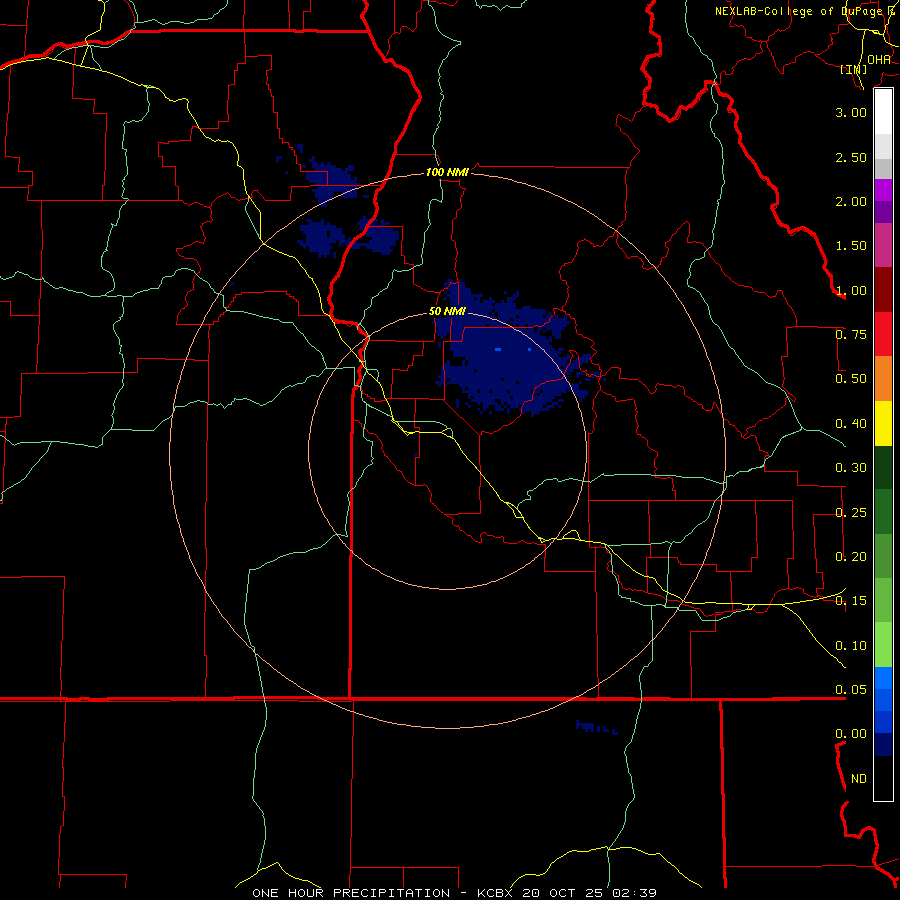900x900 pixels.
Task: Select the dark red 1.00 color swatch
Action: pyautogui.click(x=883, y=290)
